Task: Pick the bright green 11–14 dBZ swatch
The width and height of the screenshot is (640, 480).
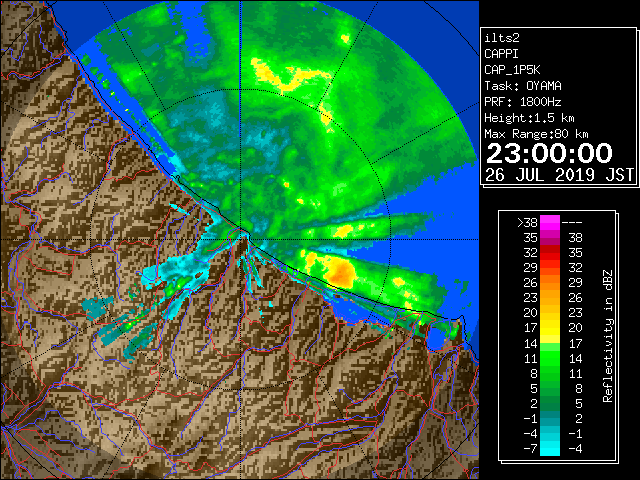Action: tap(549, 358)
